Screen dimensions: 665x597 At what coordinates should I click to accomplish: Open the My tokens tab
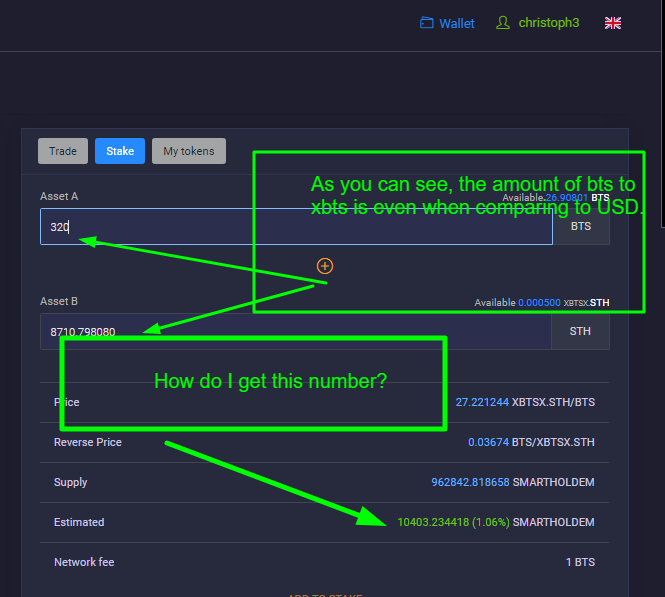(189, 151)
